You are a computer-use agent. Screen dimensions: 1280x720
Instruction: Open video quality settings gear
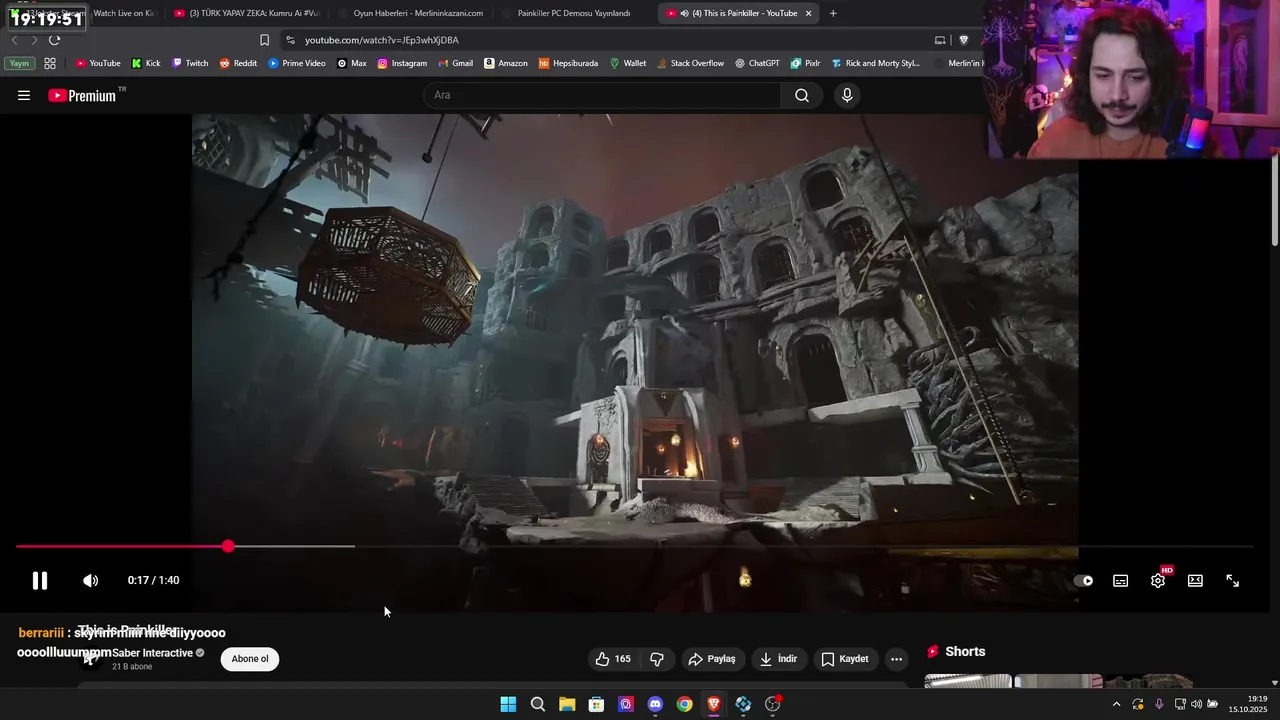click(x=1158, y=580)
